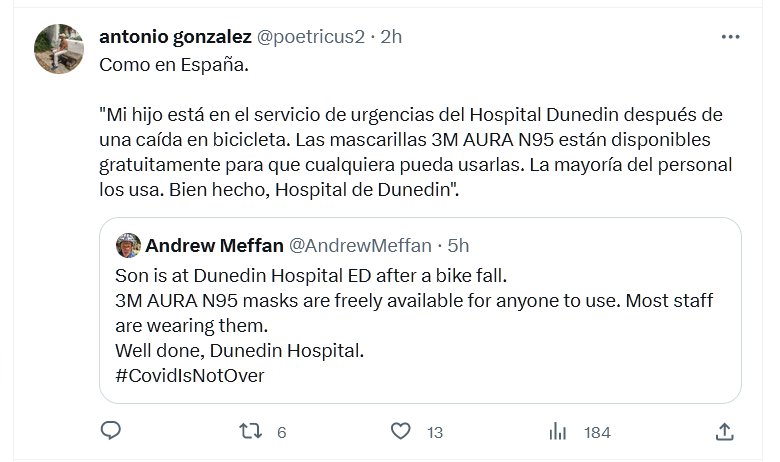Click the share upload arrow icon
Screen dimensions: 780x462
click(727, 431)
